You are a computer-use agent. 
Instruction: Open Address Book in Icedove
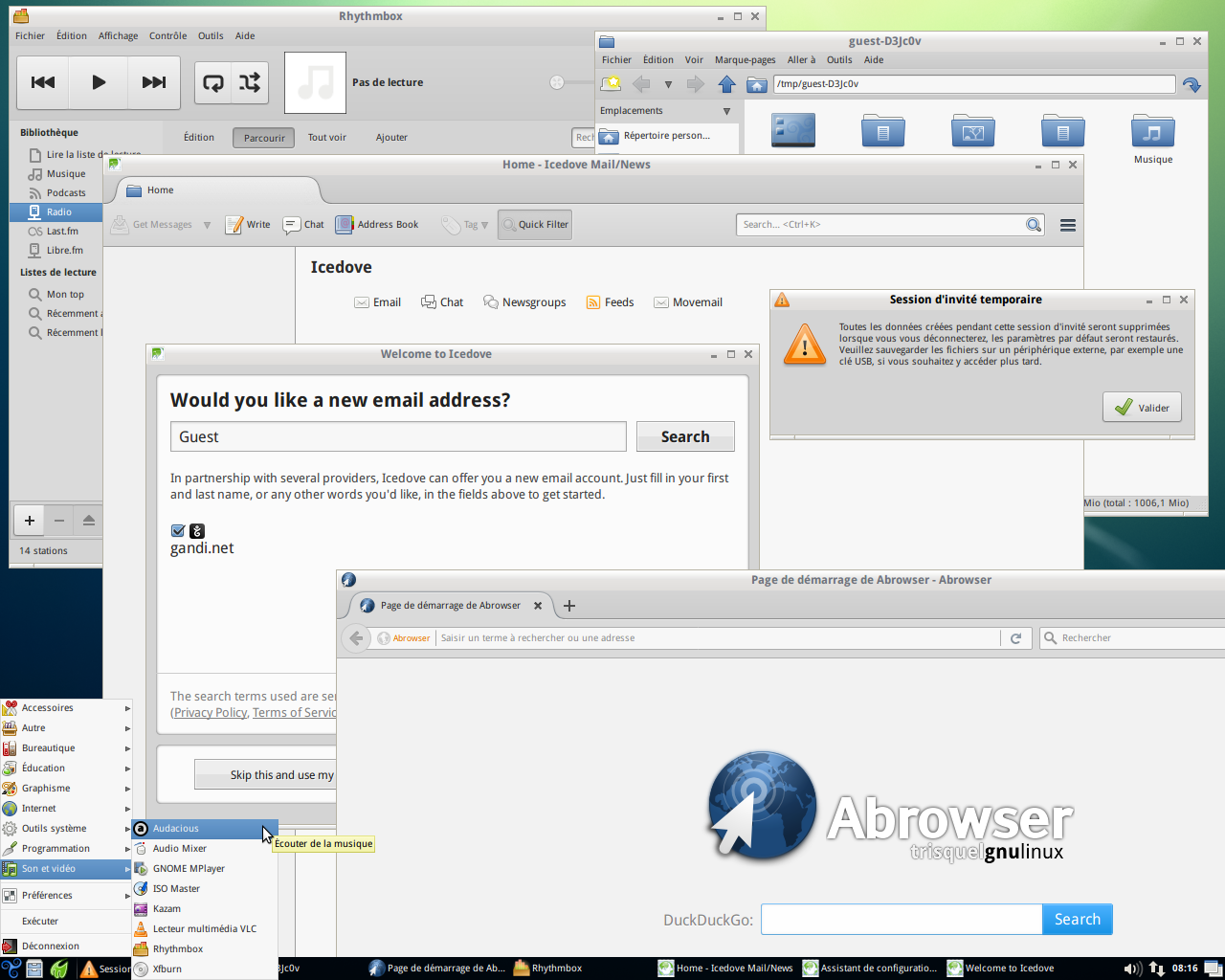point(377,225)
